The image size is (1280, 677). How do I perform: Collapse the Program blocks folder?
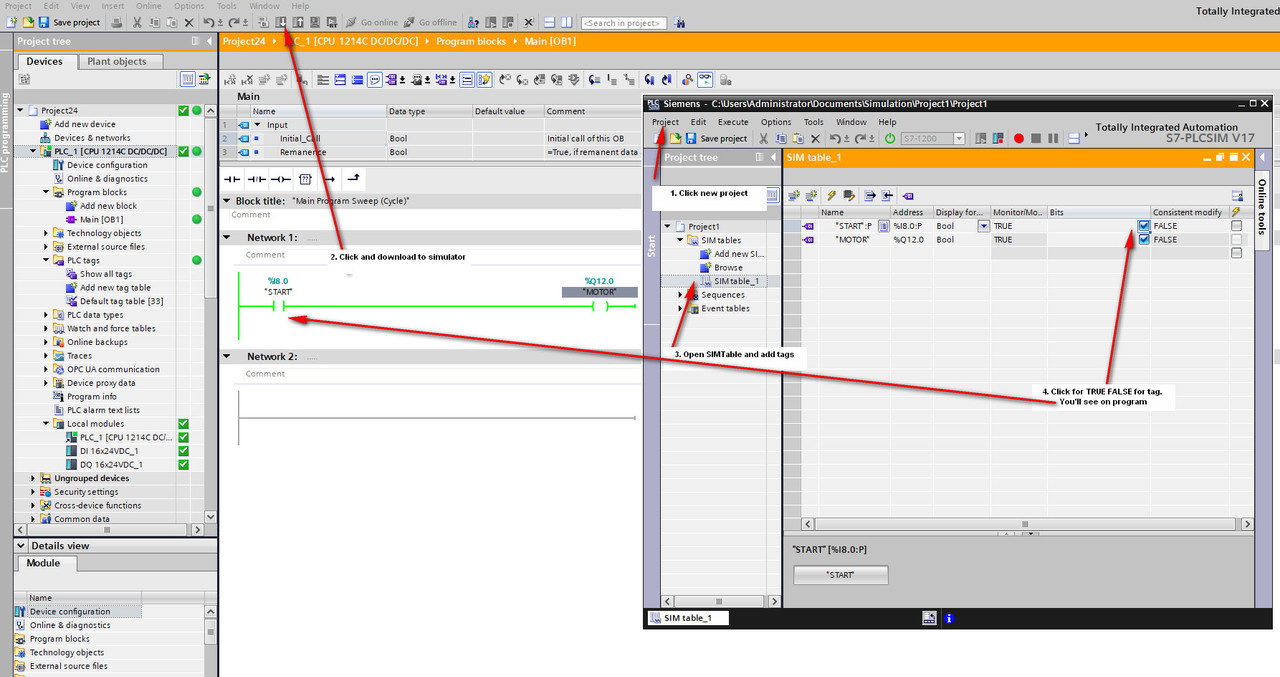(46, 192)
